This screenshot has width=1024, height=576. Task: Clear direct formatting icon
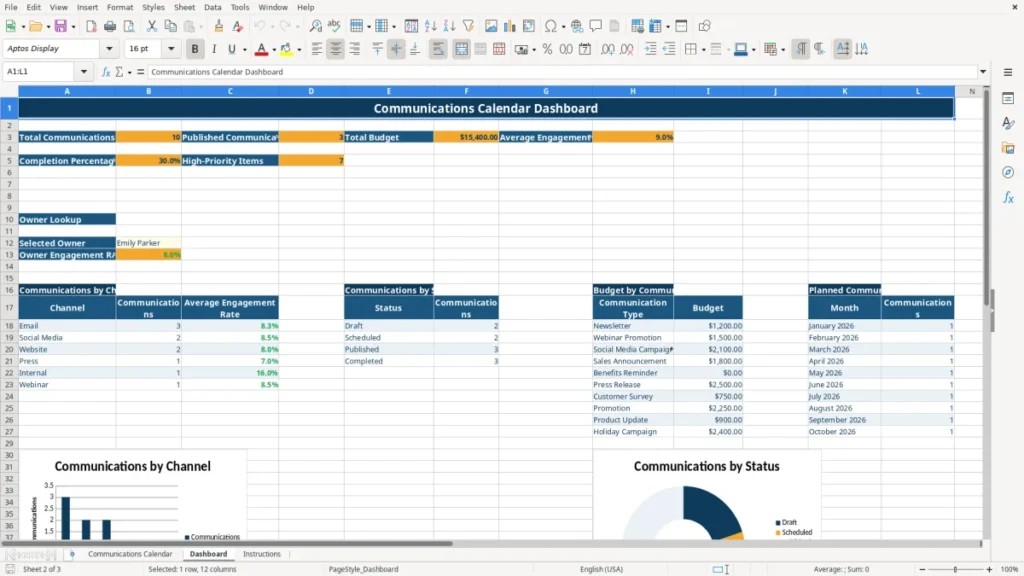[x=238, y=26]
